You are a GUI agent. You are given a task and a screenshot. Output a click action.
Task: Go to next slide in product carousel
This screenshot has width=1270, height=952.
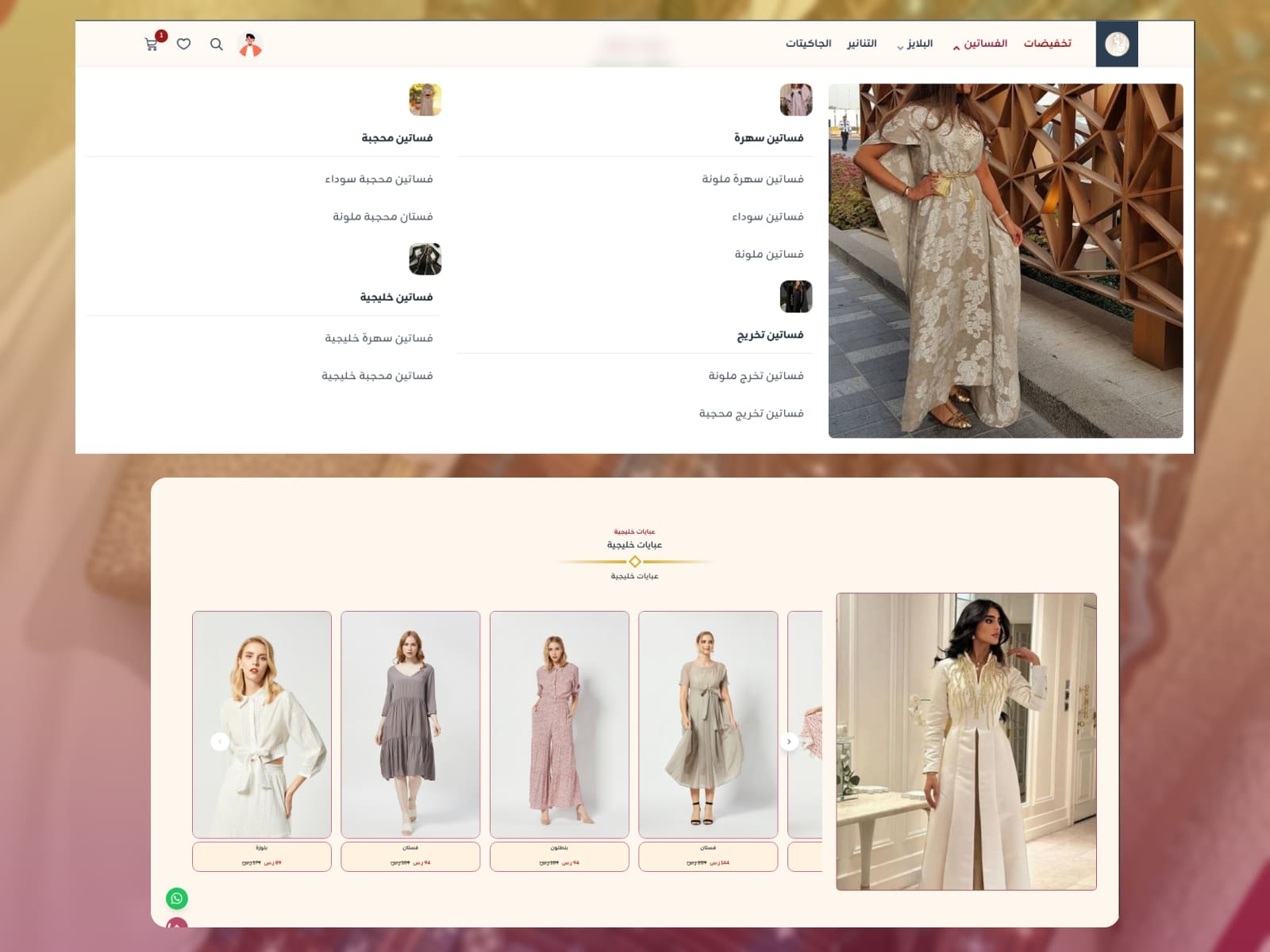tap(789, 742)
